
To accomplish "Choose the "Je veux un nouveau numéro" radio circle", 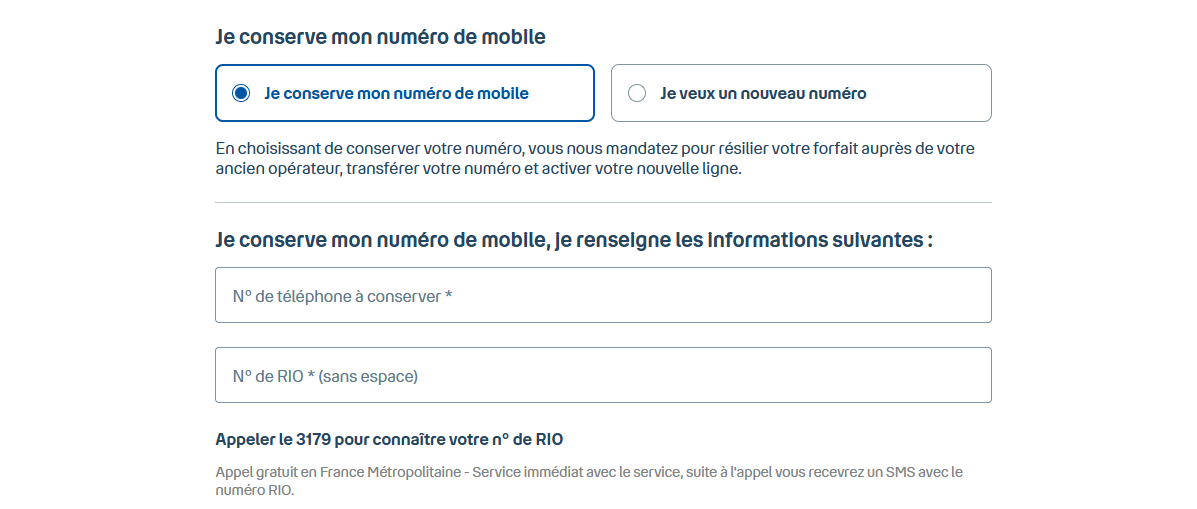I will [x=637, y=93].
